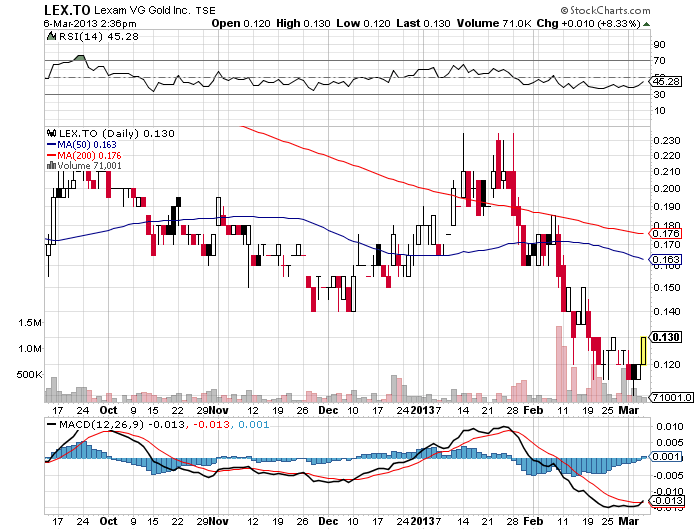Click the 0.150 price axis label
700x530 pixels.
(x=667, y=288)
